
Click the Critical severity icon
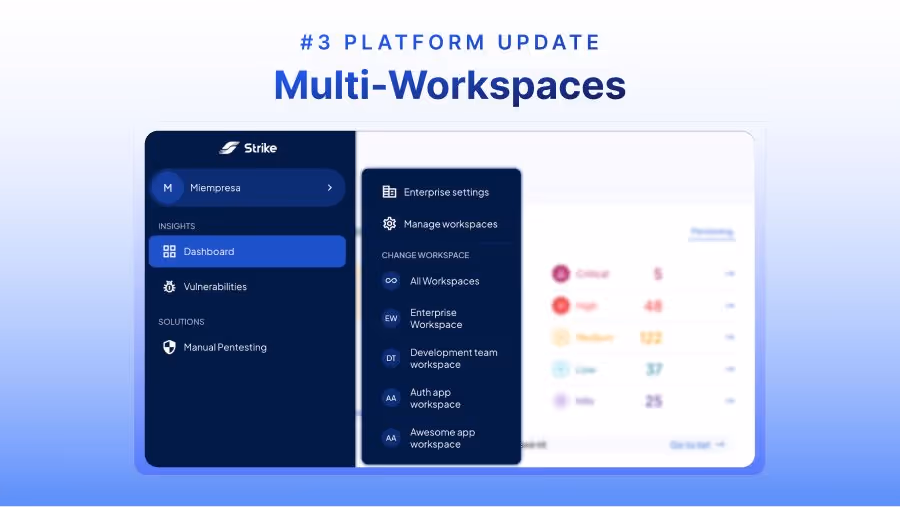561,274
